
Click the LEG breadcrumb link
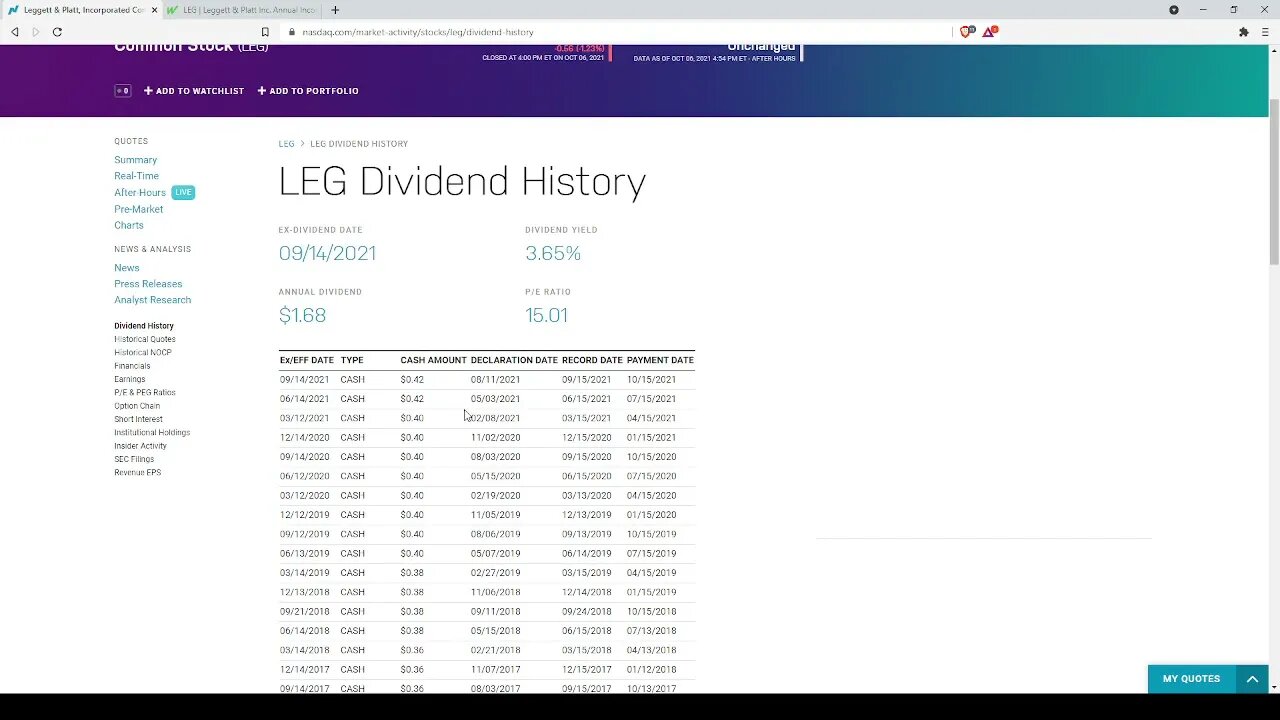pyautogui.click(x=286, y=144)
